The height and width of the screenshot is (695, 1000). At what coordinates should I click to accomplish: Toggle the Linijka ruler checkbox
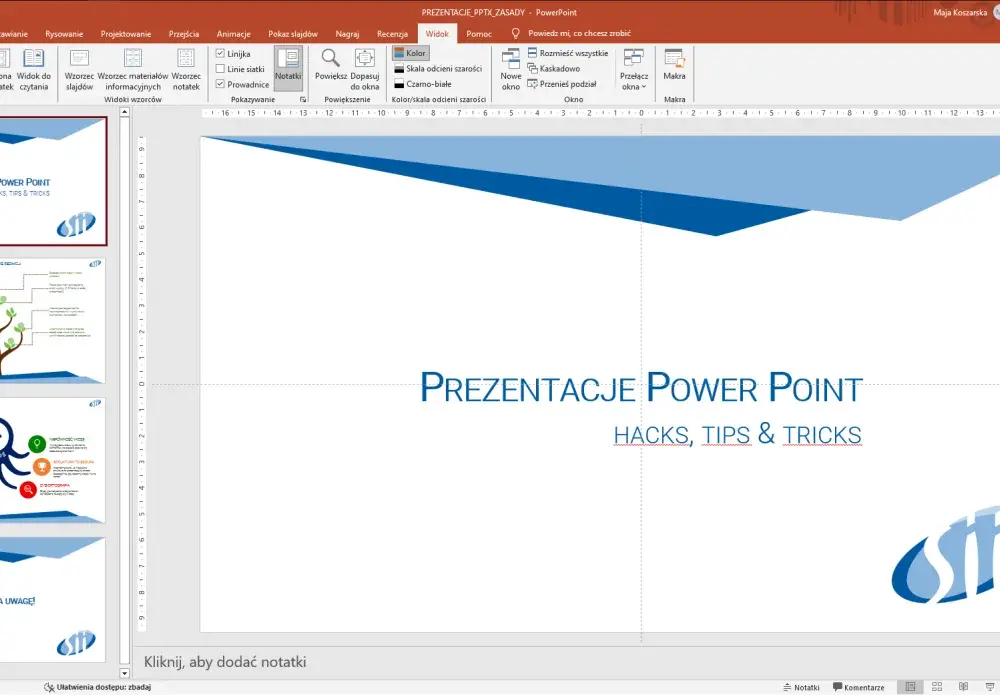(x=220, y=54)
